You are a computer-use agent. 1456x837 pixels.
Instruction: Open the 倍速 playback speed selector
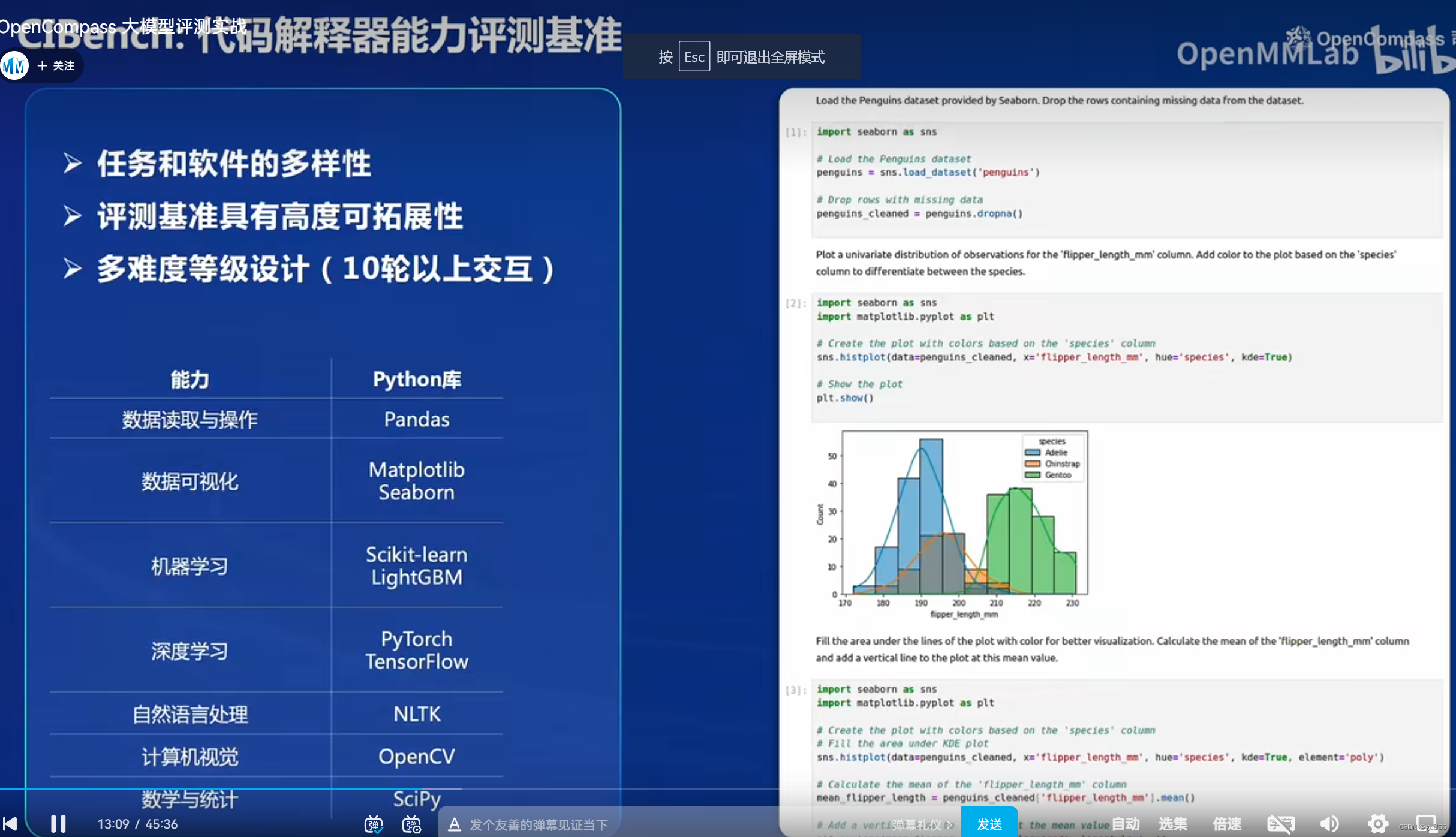pos(1226,823)
